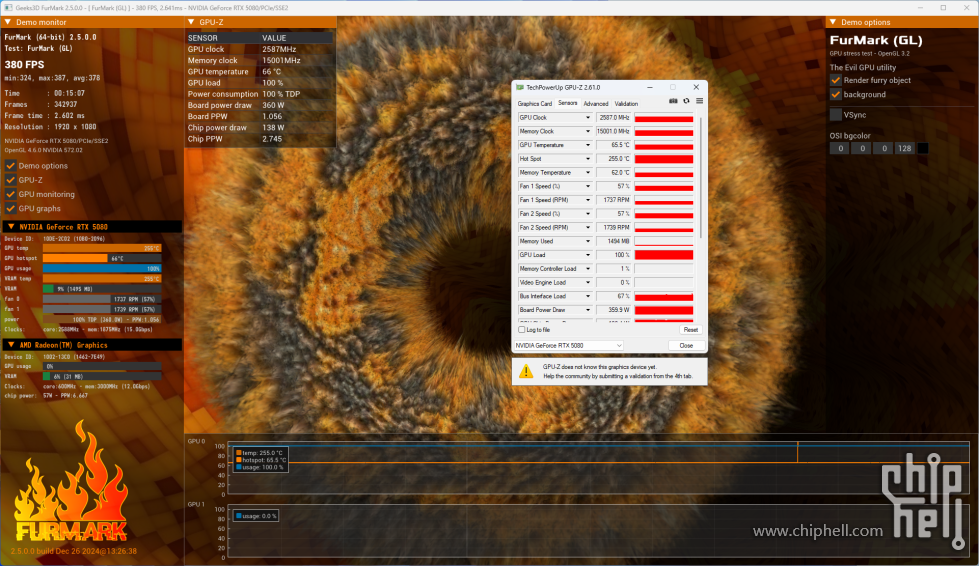This screenshot has width=979, height=566.
Task: Click the GPU-Z title bar app icon
Action: pyautogui.click(x=520, y=87)
